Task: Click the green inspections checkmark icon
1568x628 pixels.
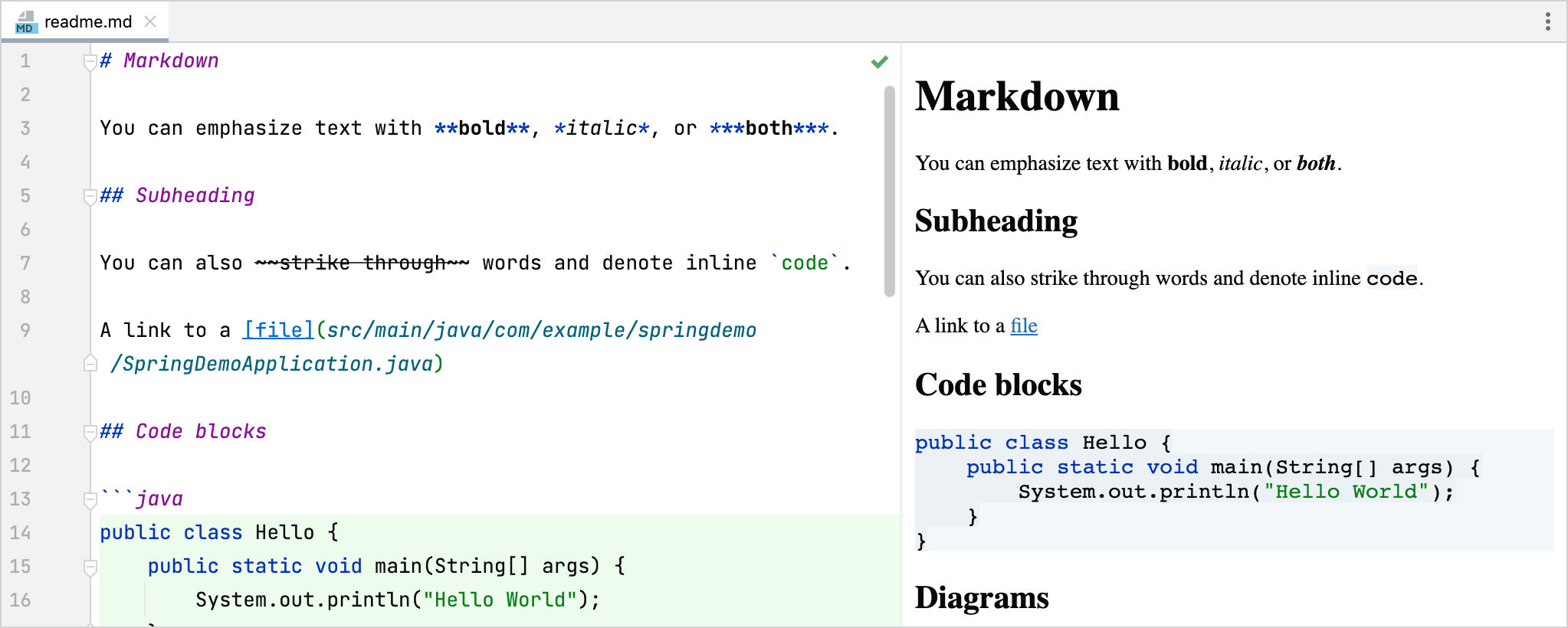Action: pyautogui.click(x=880, y=61)
